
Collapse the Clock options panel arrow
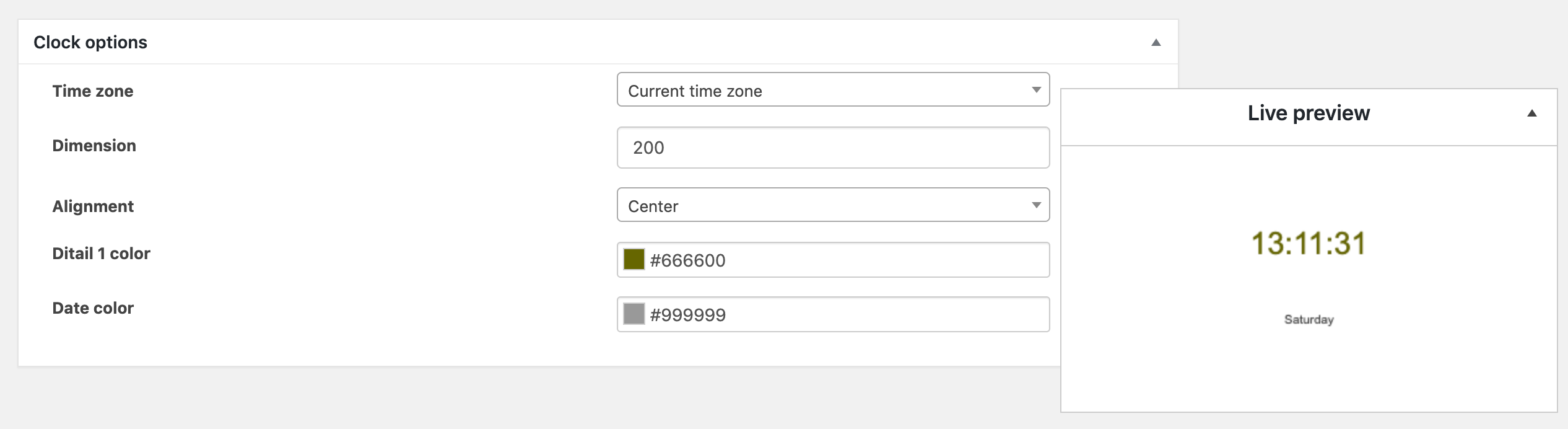pos(1156,43)
